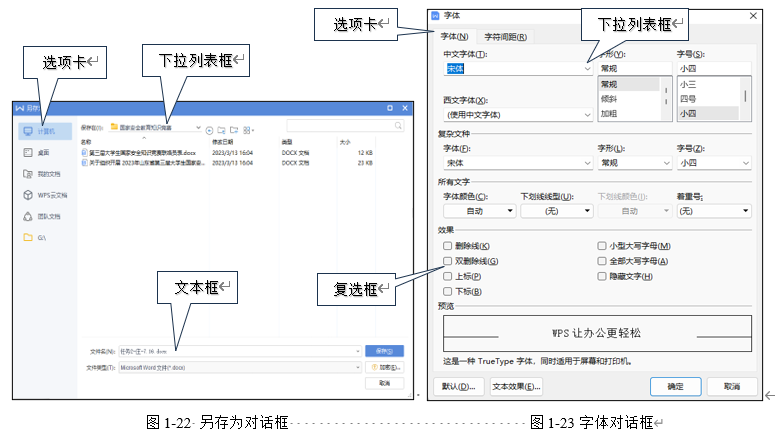Enable the 删除线 strikethrough checkbox
Viewport: 775px width, 436px height.
click(447, 246)
